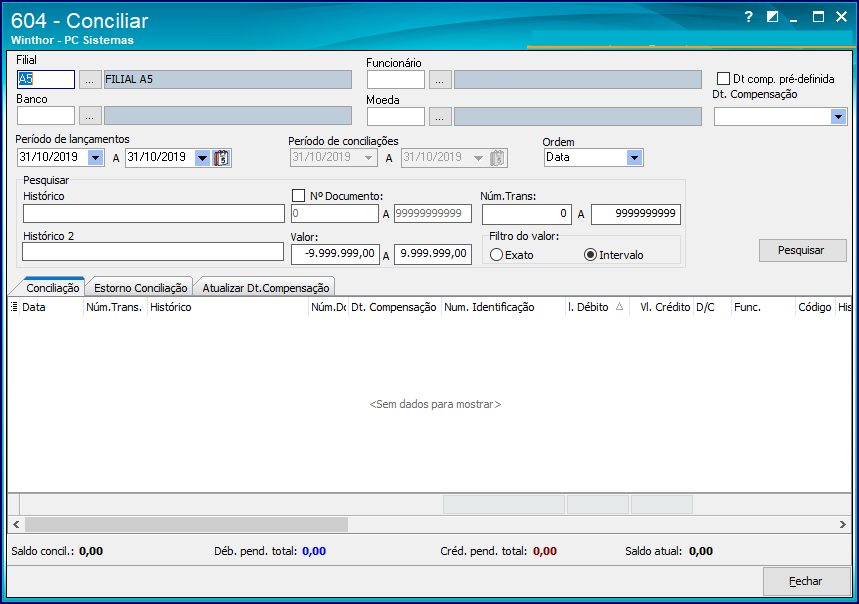Click the Data column header
Image resolution: width=859 pixels, height=604 pixels.
coord(51,307)
